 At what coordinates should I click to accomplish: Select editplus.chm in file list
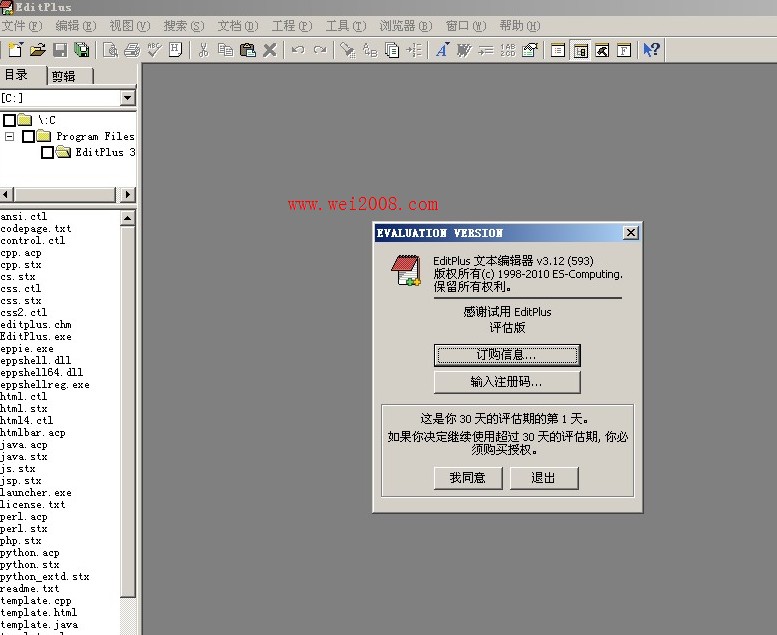[x=36, y=325]
